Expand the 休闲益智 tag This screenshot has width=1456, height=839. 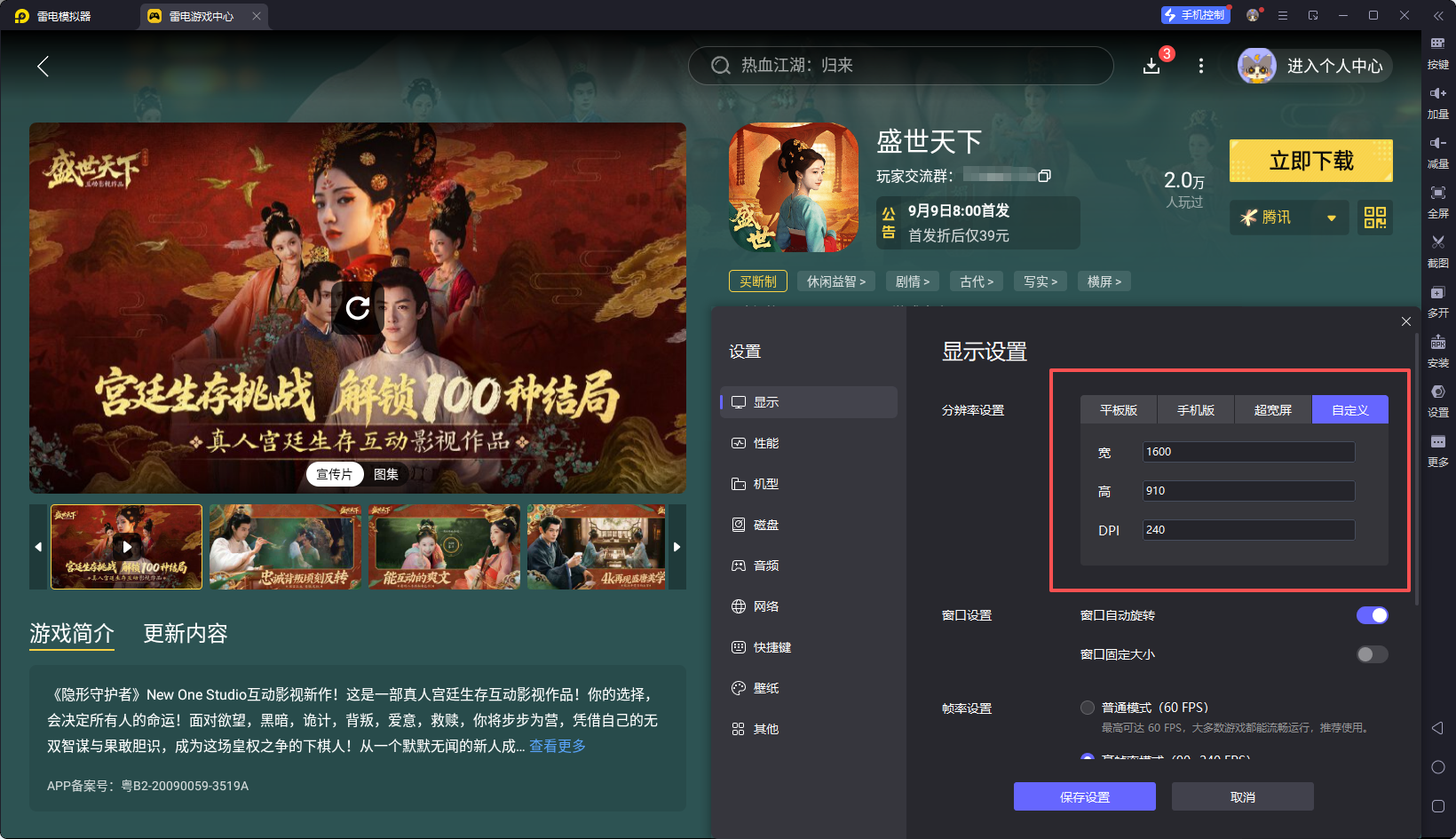tap(836, 281)
